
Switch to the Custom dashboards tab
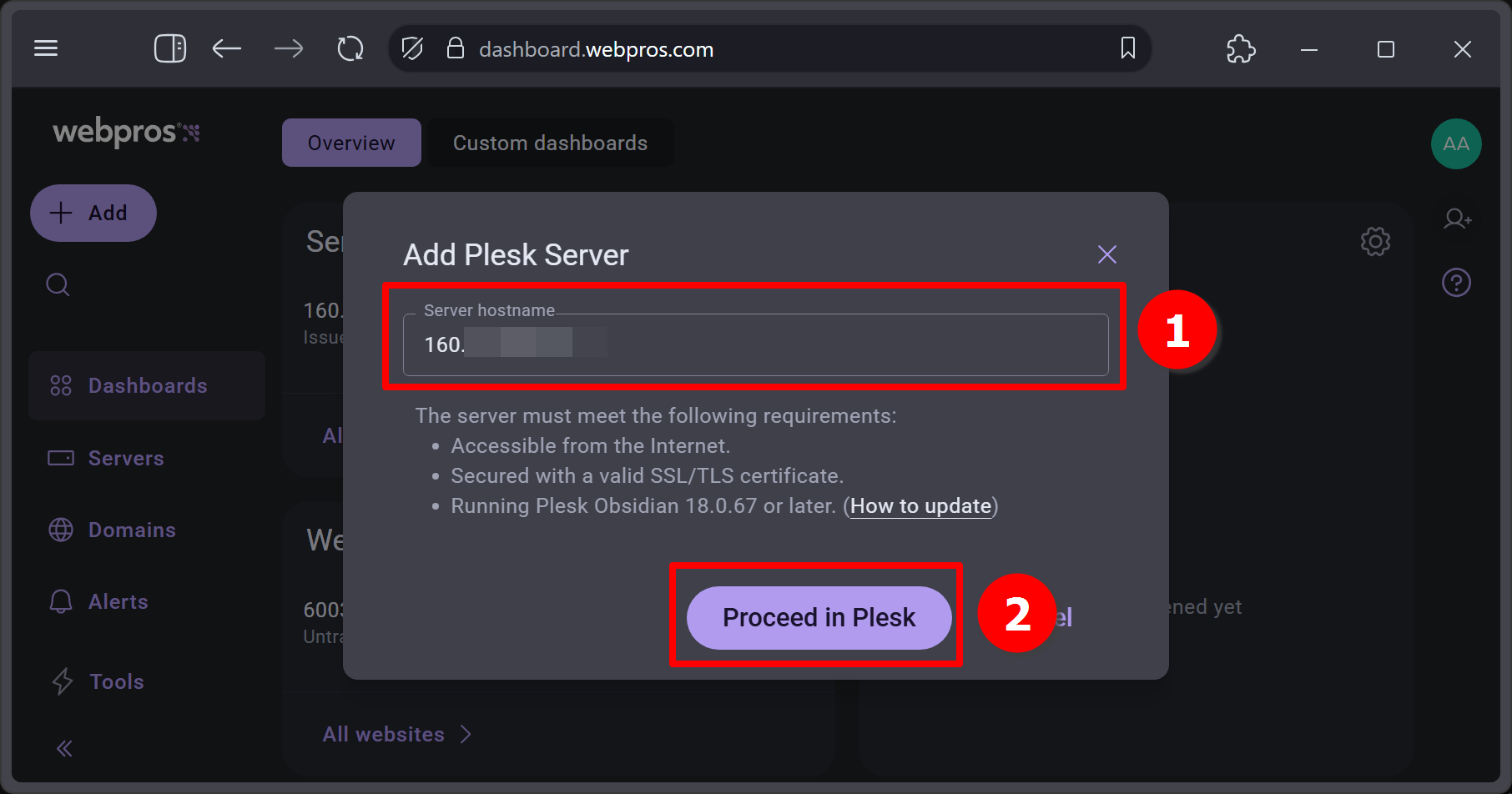pos(550,143)
